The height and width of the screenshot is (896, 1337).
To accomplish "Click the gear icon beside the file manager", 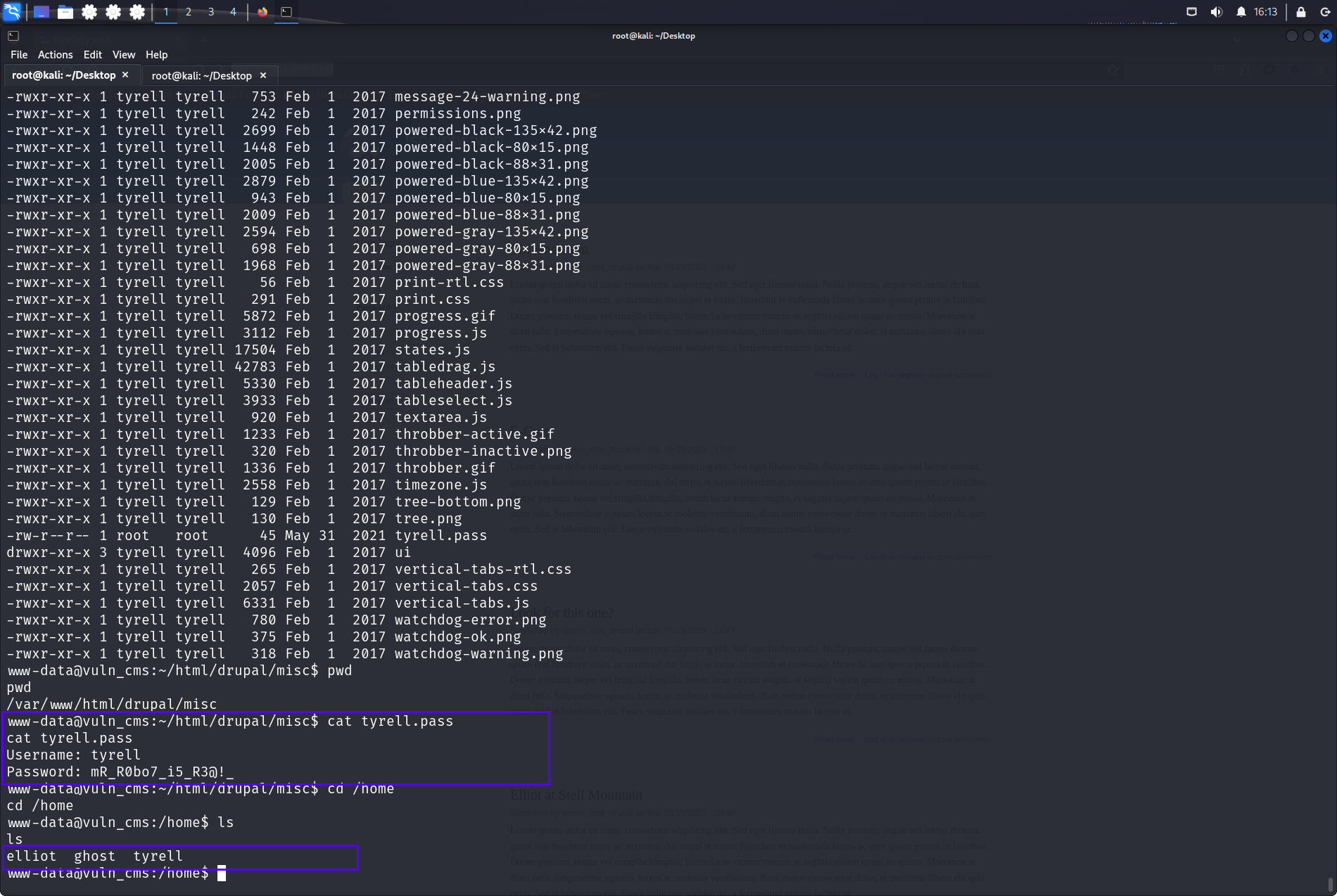I will [x=89, y=12].
